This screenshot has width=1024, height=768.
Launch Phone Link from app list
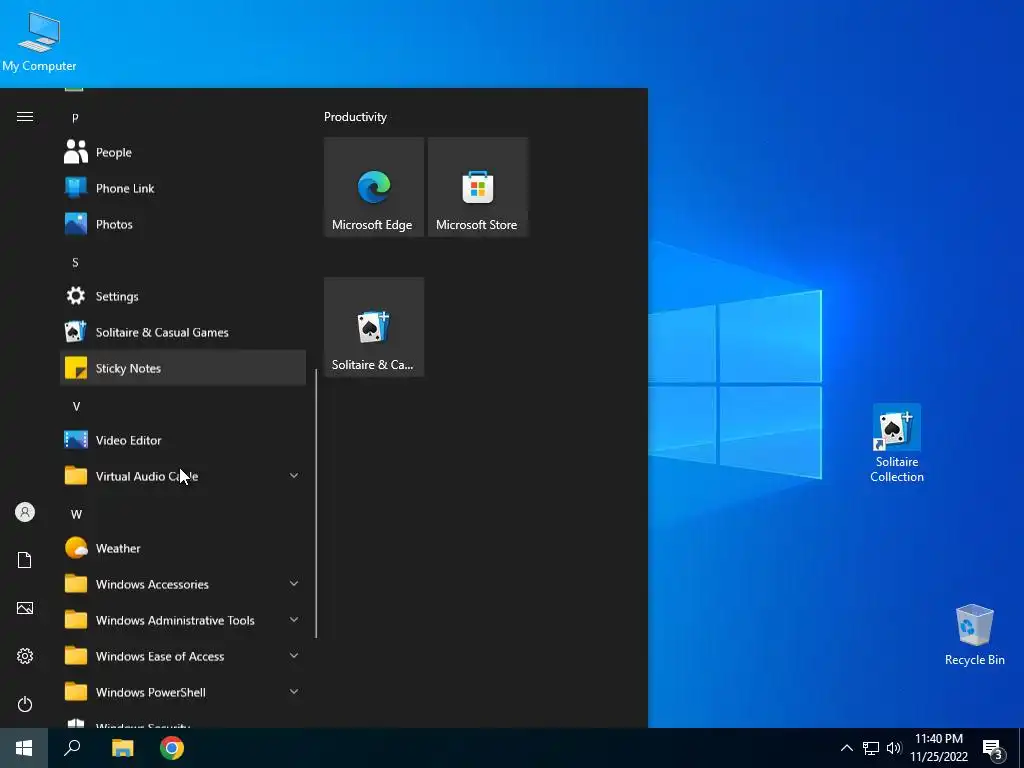click(x=182, y=188)
